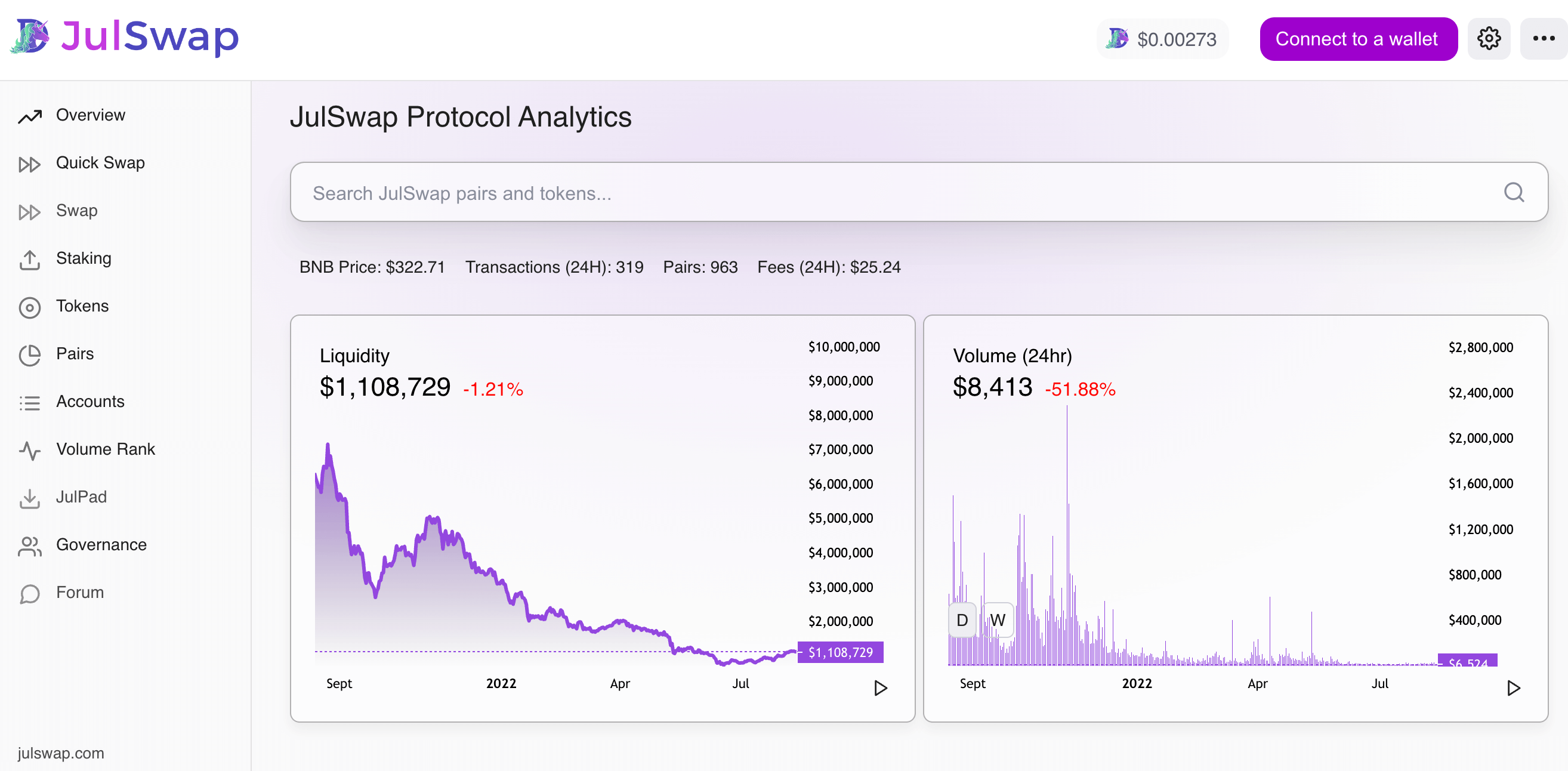Screen dimensions: 1568x771
Task: Click the -1.21% liquidity change
Action: click(x=493, y=389)
